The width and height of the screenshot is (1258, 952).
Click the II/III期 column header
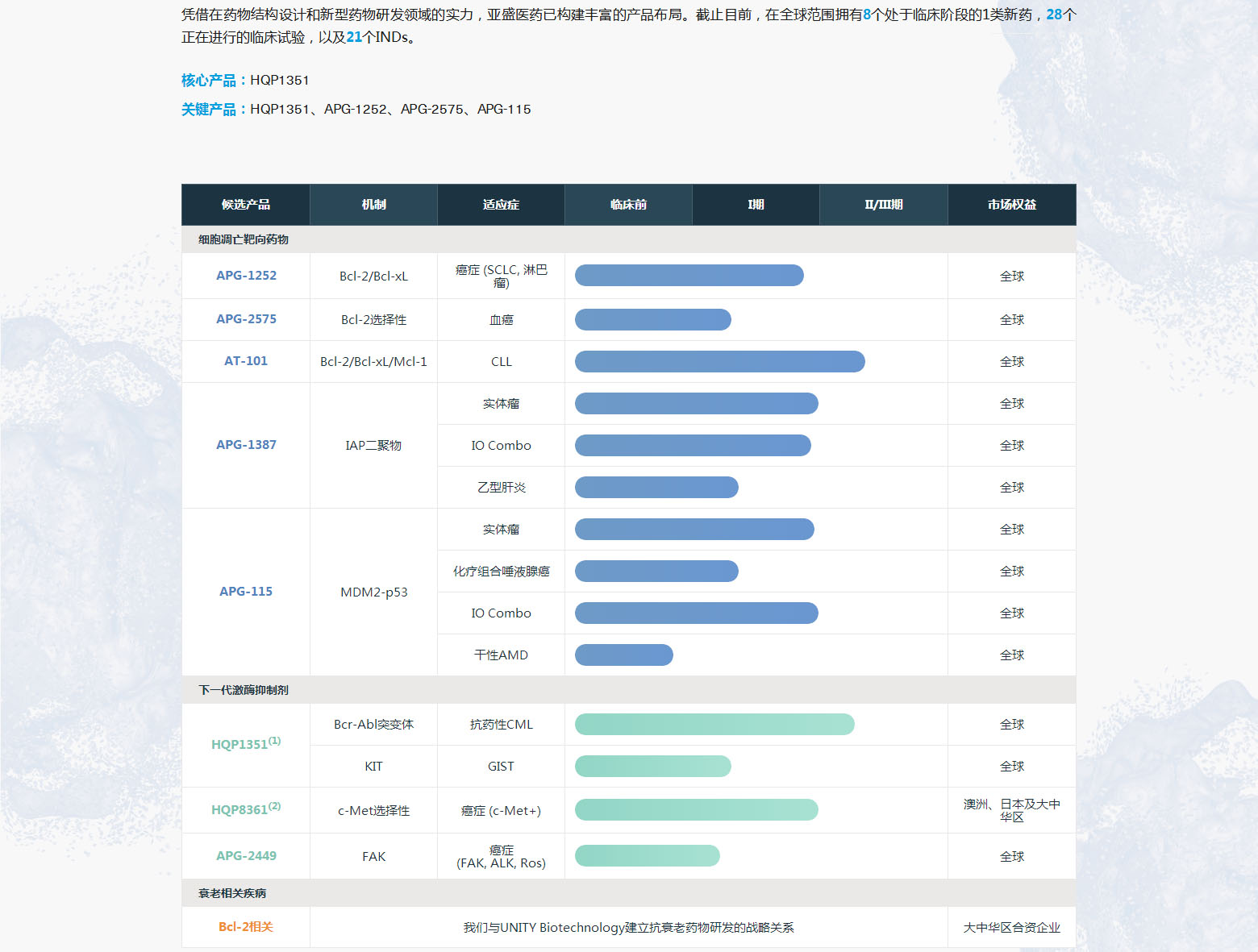884,205
